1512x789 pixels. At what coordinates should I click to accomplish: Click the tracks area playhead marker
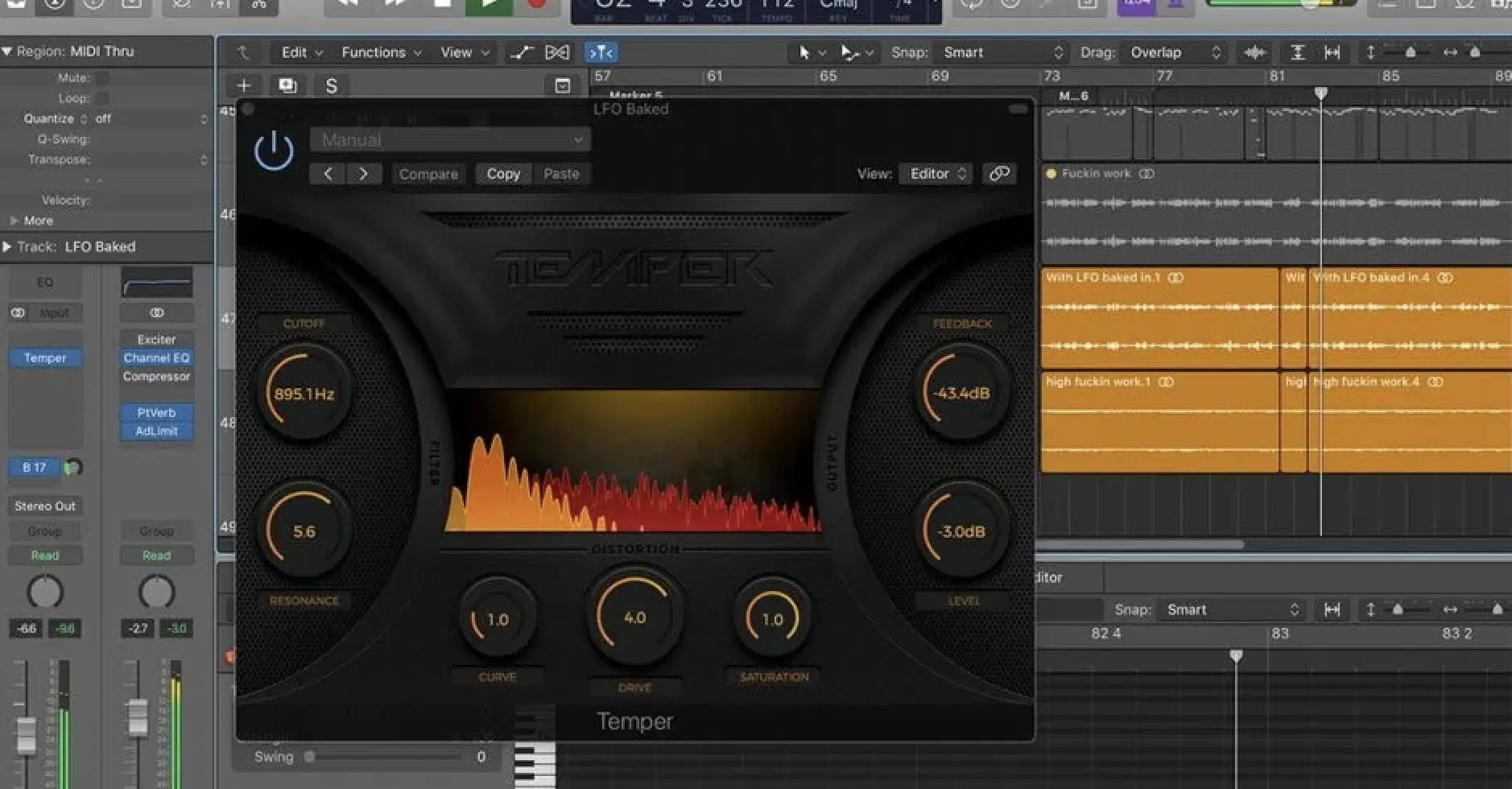pos(1321,93)
